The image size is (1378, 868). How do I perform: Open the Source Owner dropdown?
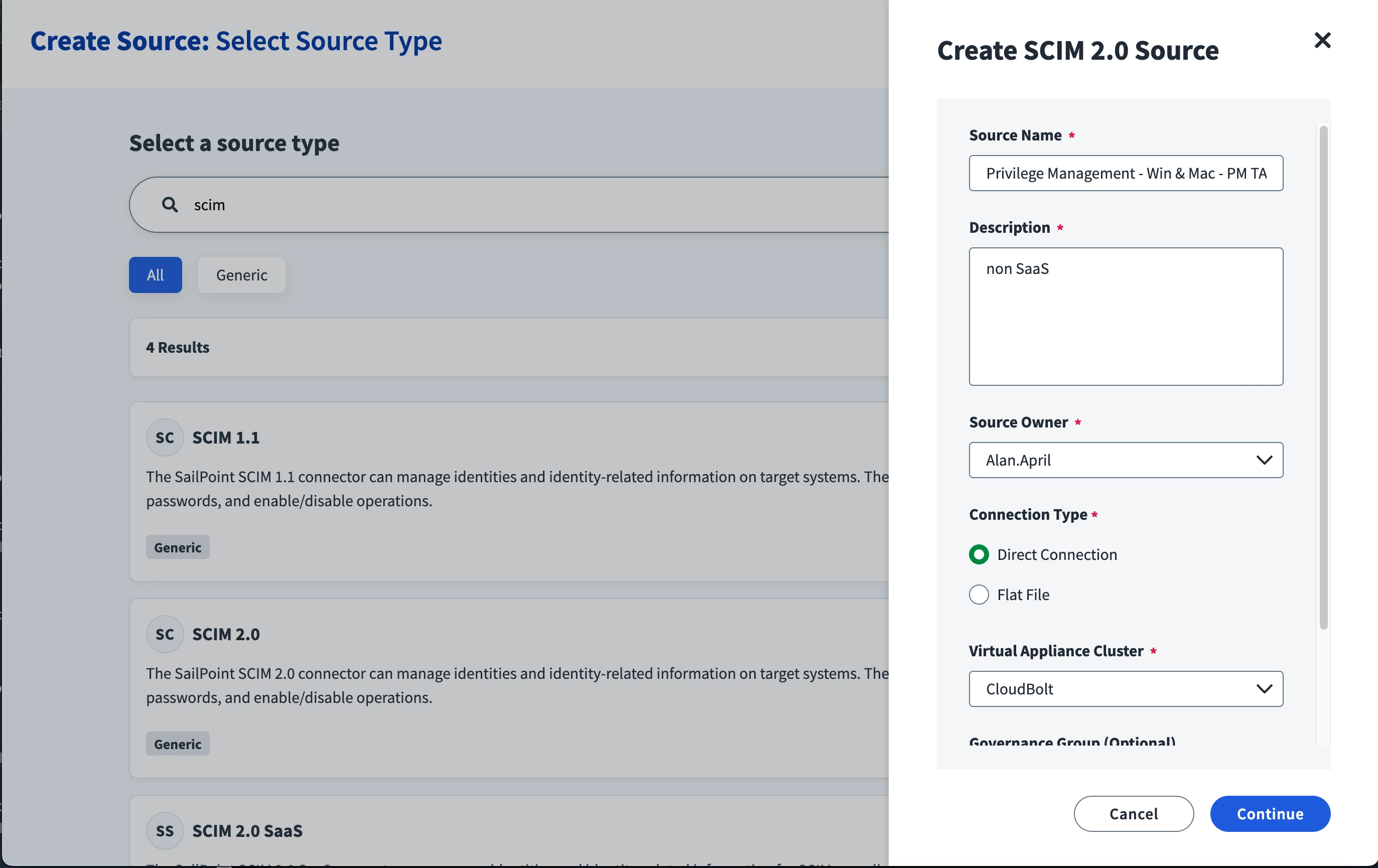coord(1126,460)
